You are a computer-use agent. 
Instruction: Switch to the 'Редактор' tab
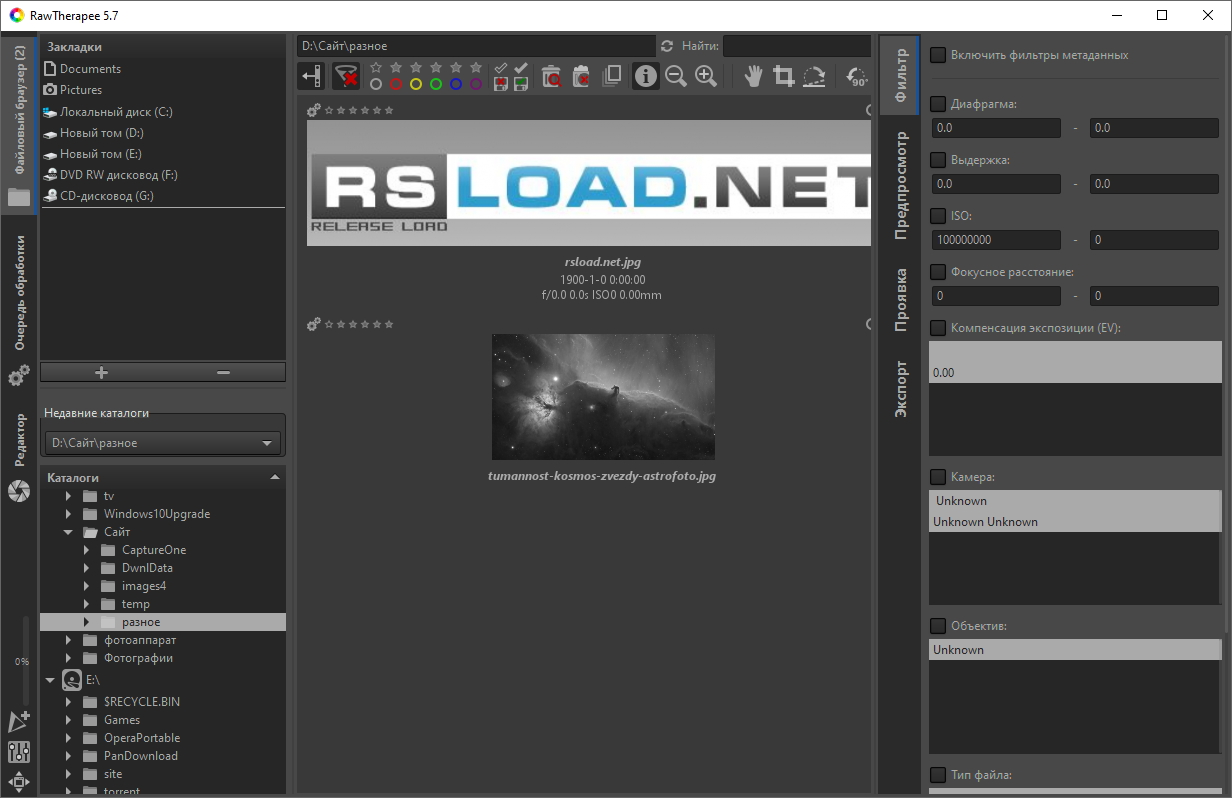point(19,440)
